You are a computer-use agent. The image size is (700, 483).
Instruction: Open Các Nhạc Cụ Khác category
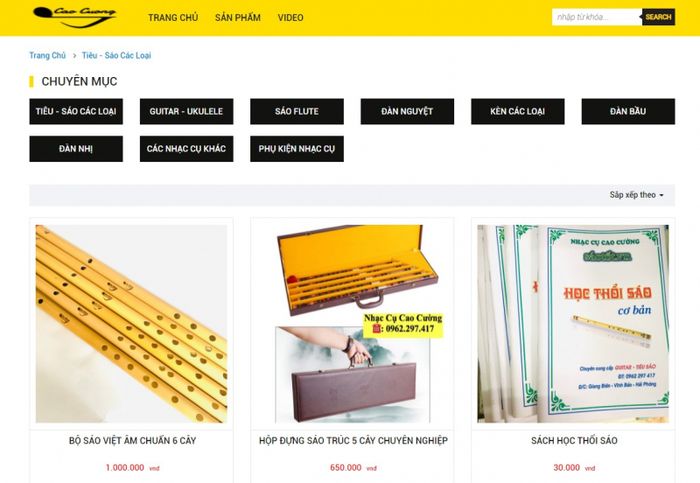coord(186,149)
